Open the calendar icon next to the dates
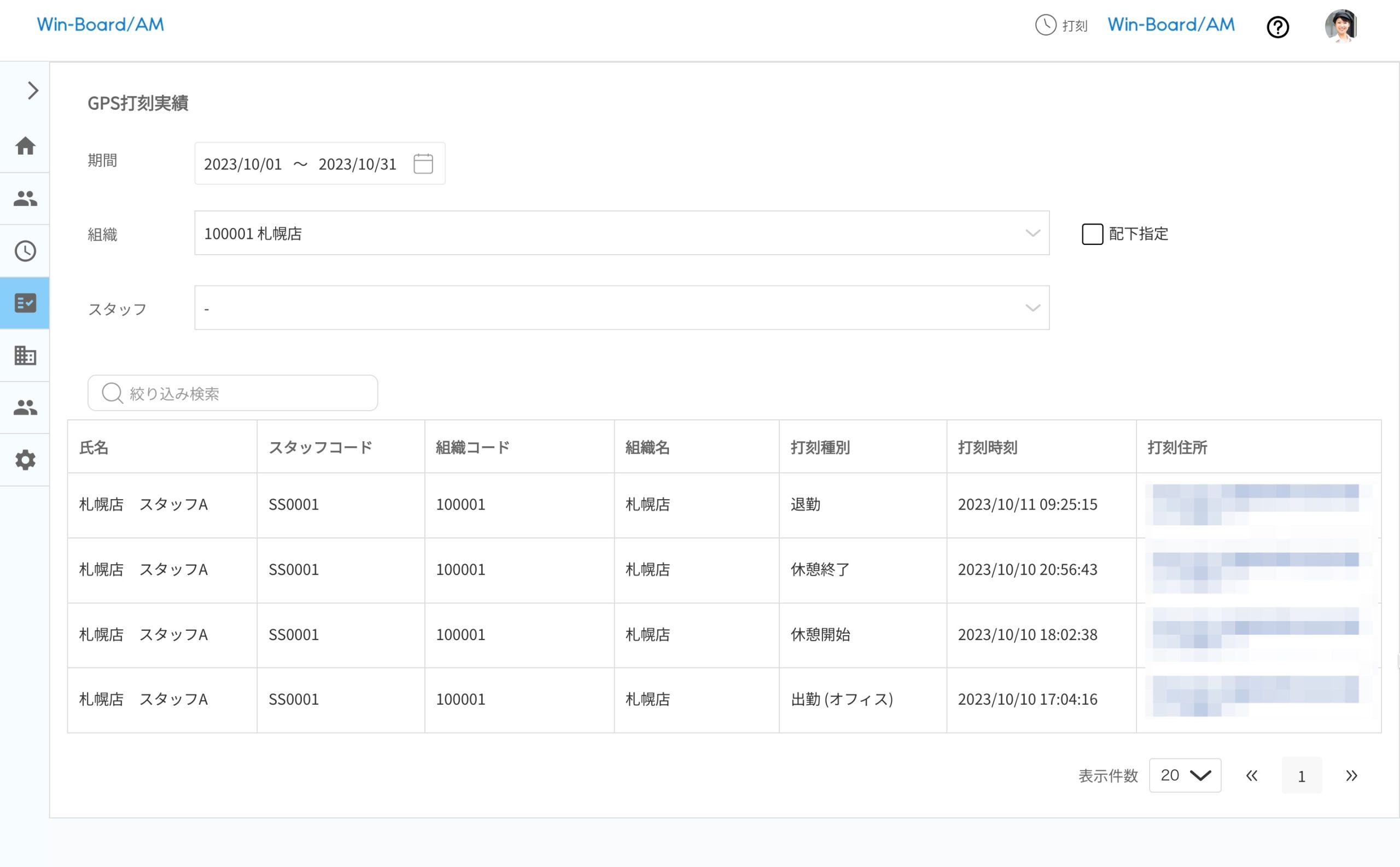Viewport: 1400px width, 867px height. pyautogui.click(x=423, y=163)
